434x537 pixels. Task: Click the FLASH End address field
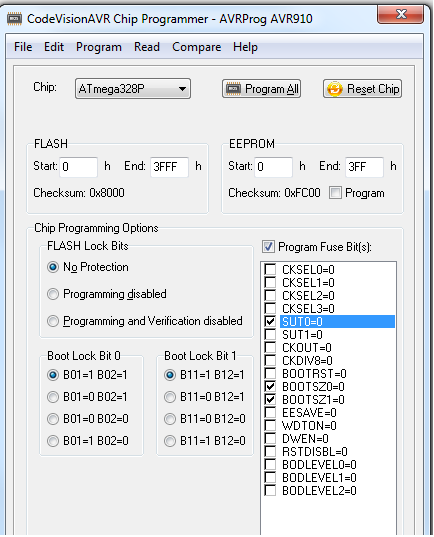(x=169, y=167)
